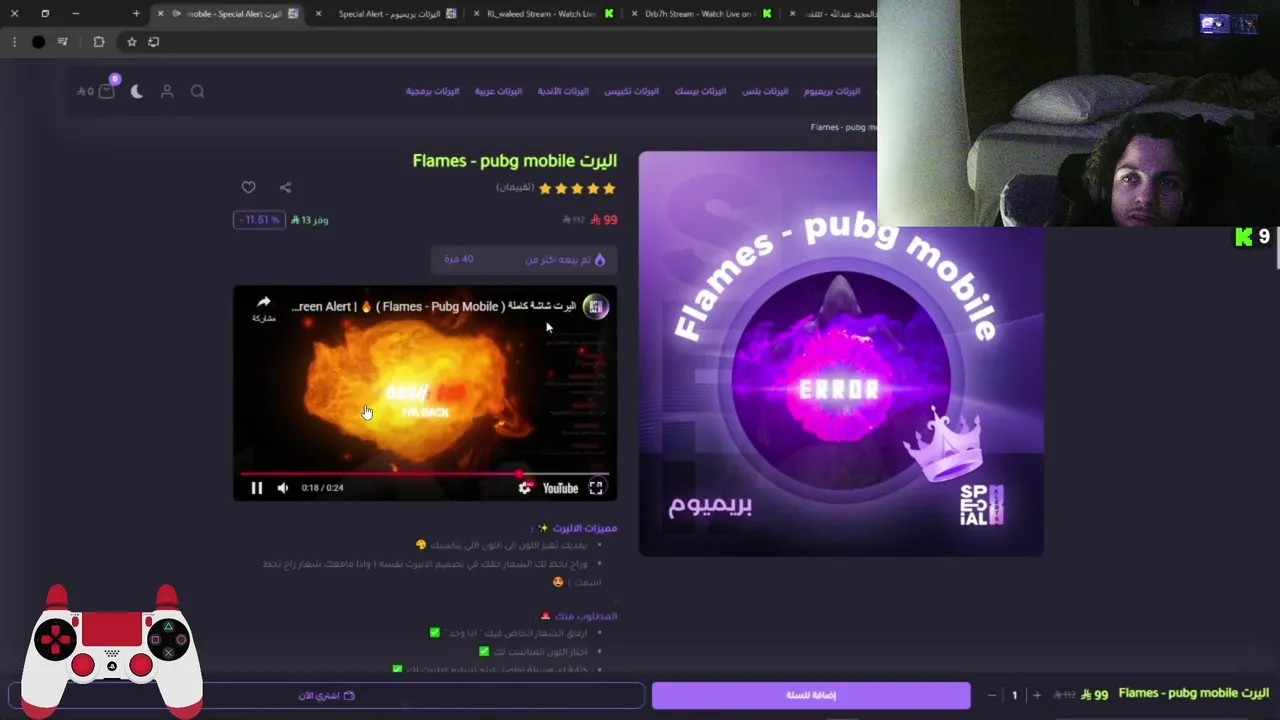Image resolution: width=1280 pixels, height=720 pixels.
Task: Open the media control playlist icon
Action: [x=63, y=42]
